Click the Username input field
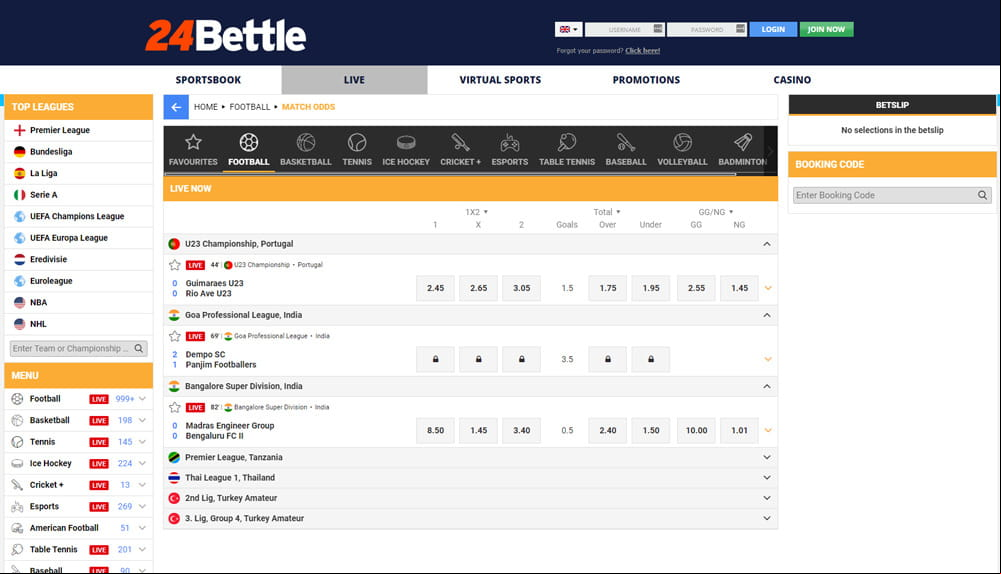The image size is (1001, 574). tap(624, 29)
